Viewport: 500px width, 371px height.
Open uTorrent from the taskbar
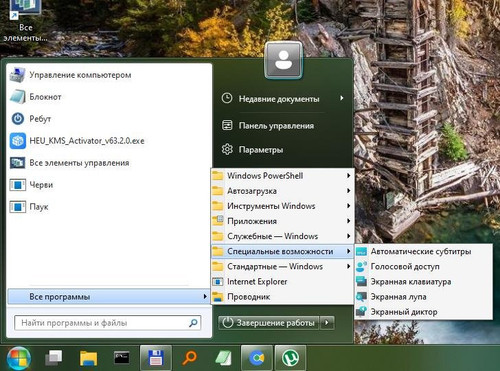point(290,358)
